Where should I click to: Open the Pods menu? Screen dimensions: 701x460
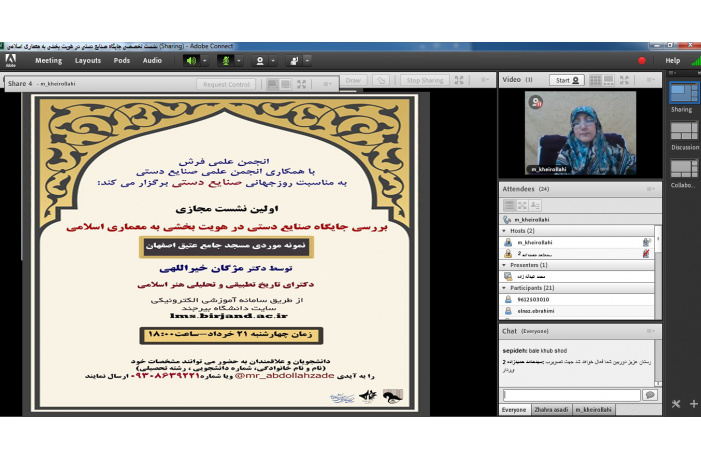click(122, 60)
